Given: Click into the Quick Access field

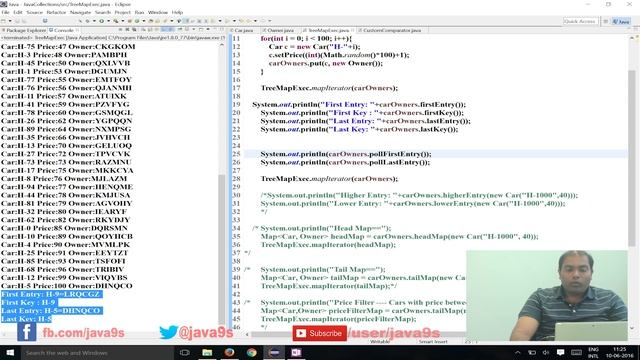Looking at the screenshot, I should click(580, 21).
